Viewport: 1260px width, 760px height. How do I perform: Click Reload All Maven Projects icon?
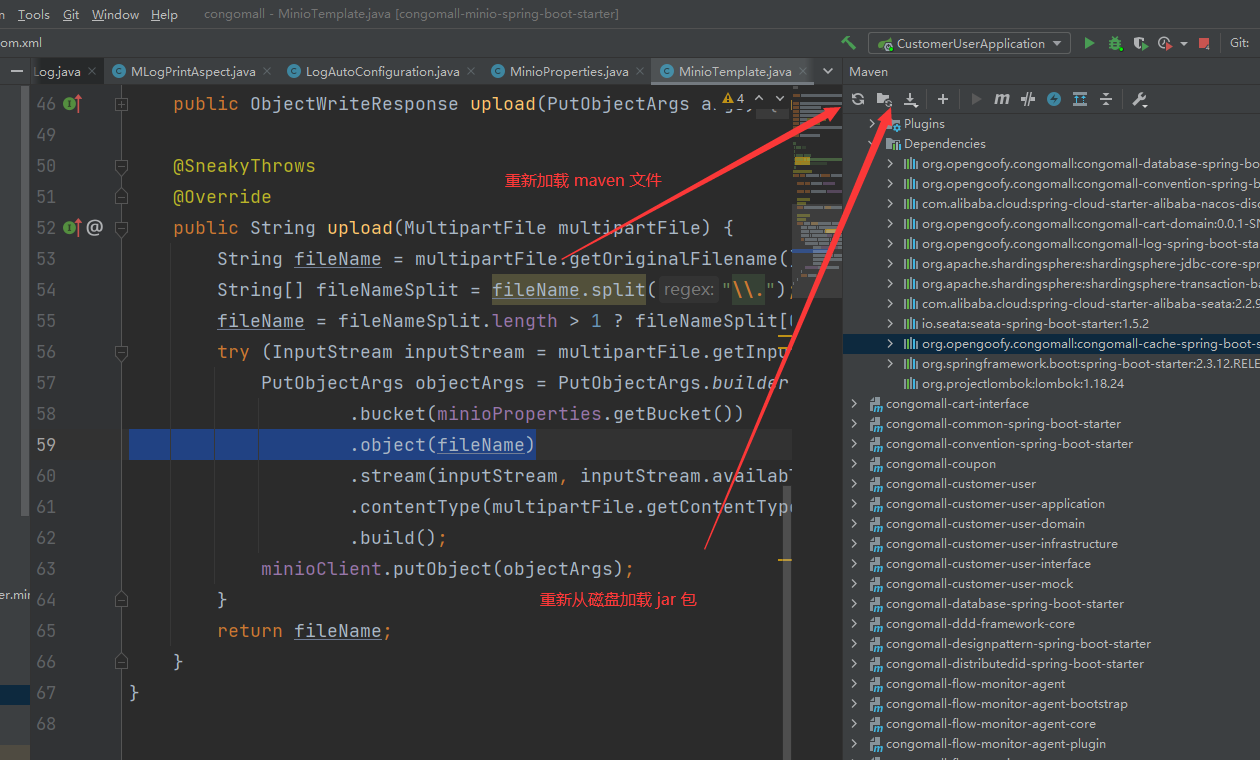pos(858,99)
